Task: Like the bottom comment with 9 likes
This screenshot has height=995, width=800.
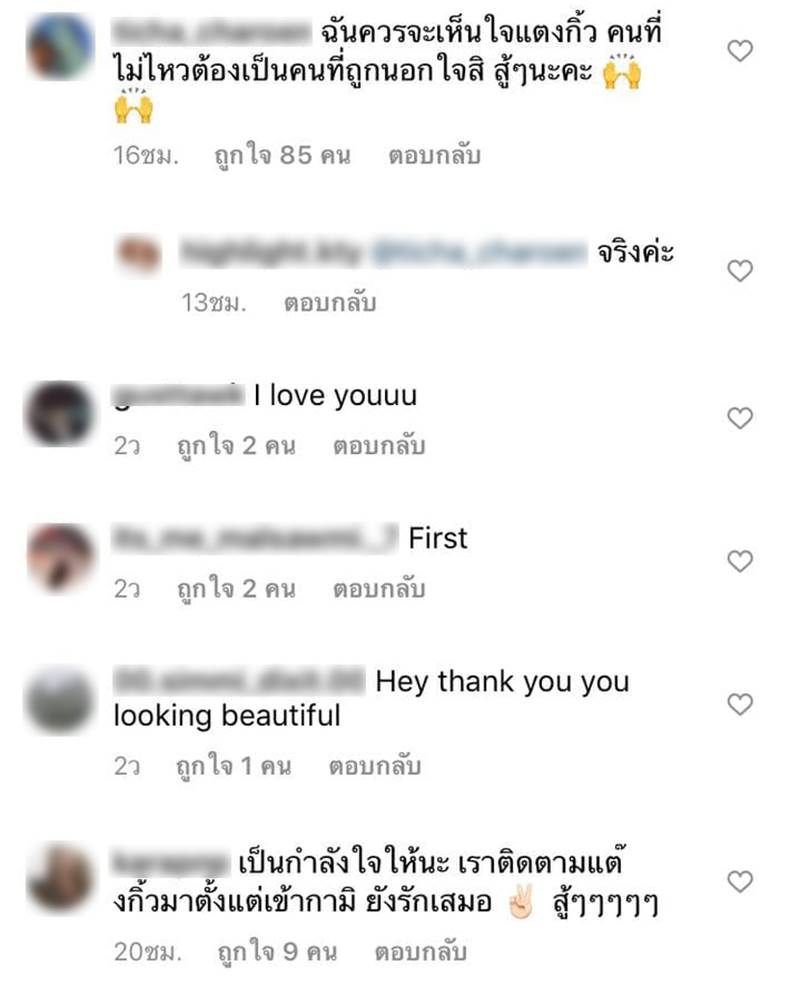Action: (x=740, y=881)
